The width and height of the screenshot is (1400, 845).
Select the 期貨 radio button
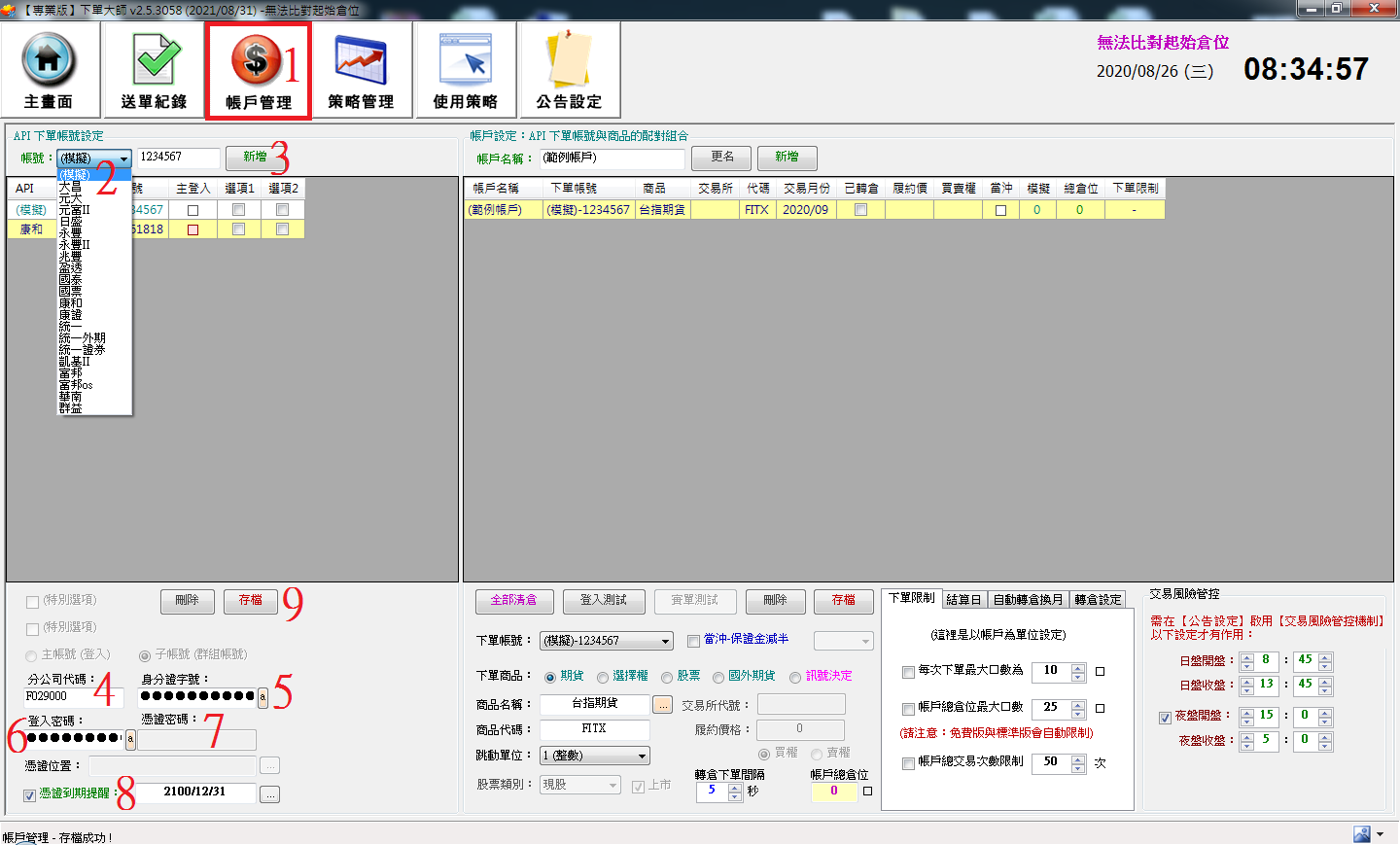tap(550, 678)
